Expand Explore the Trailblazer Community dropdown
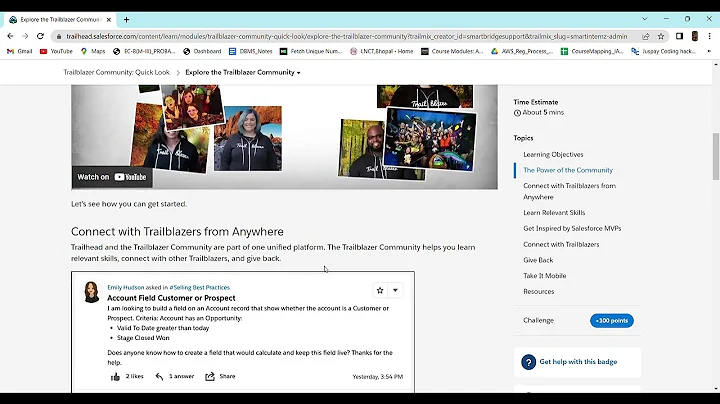The image size is (720, 404). pyautogui.click(x=242, y=73)
